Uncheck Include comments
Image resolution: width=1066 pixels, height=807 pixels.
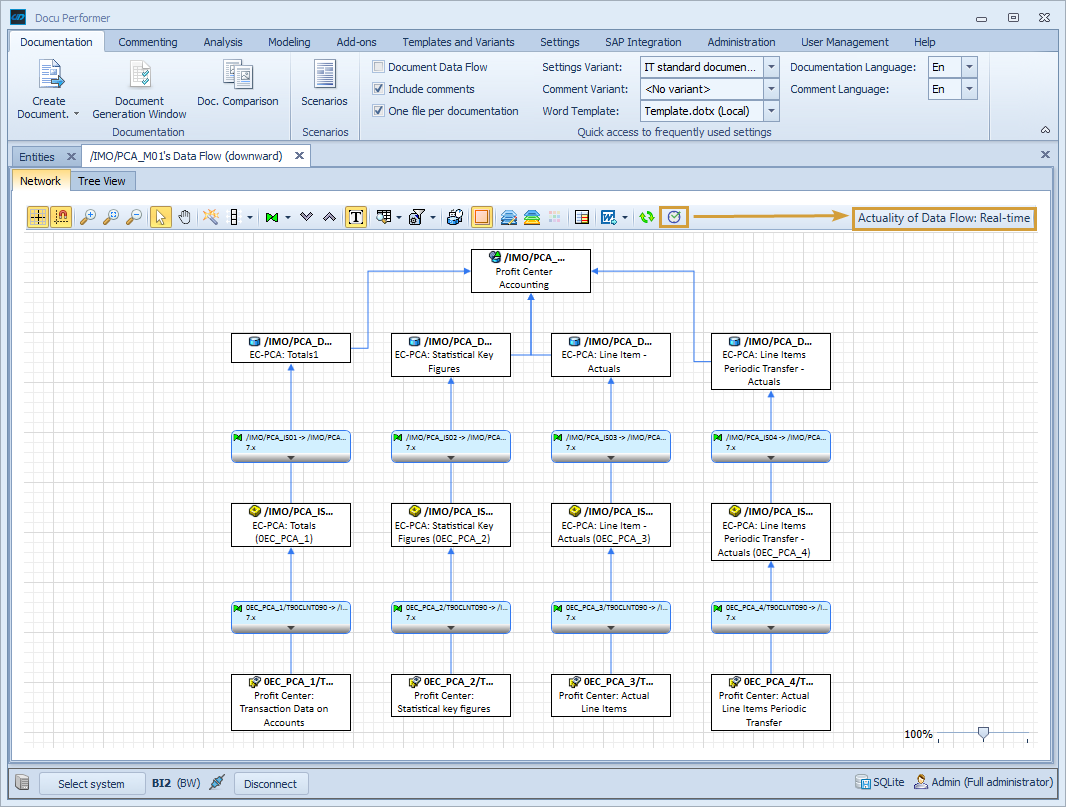tap(377, 88)
